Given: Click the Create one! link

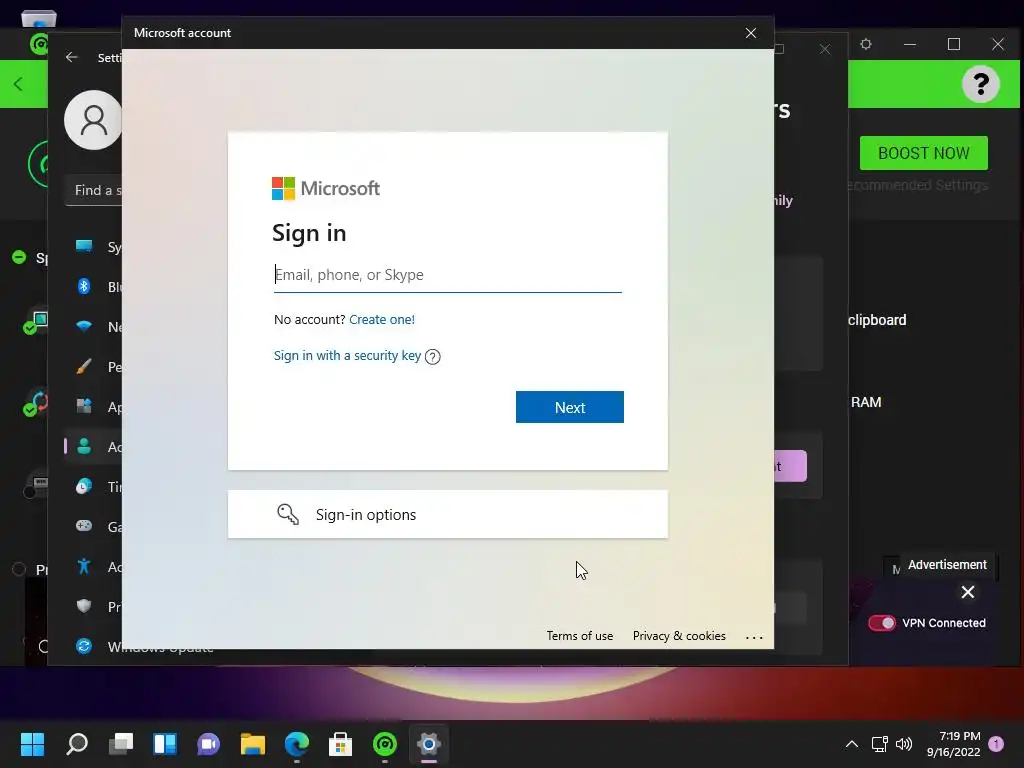Looking at the screenshot, I should [x=382, y=319].
